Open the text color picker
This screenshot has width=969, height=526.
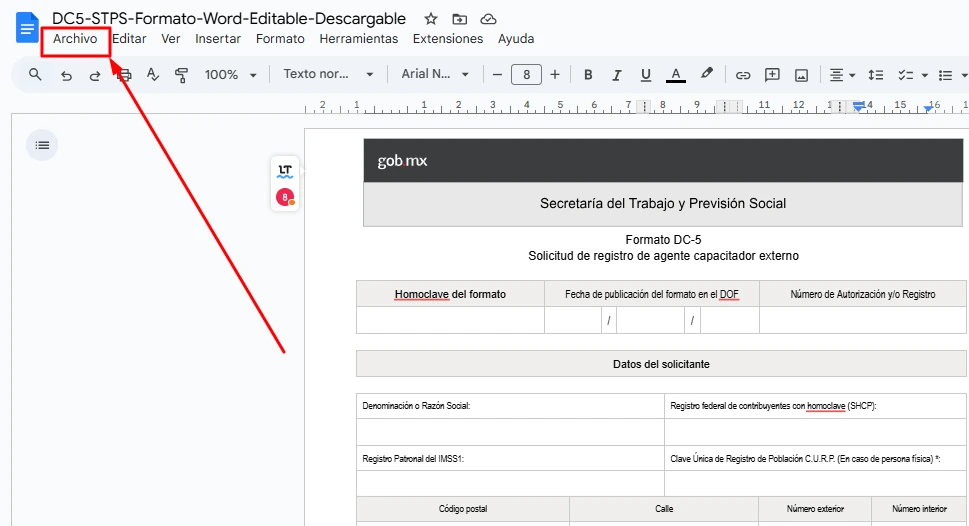[676, 75]
